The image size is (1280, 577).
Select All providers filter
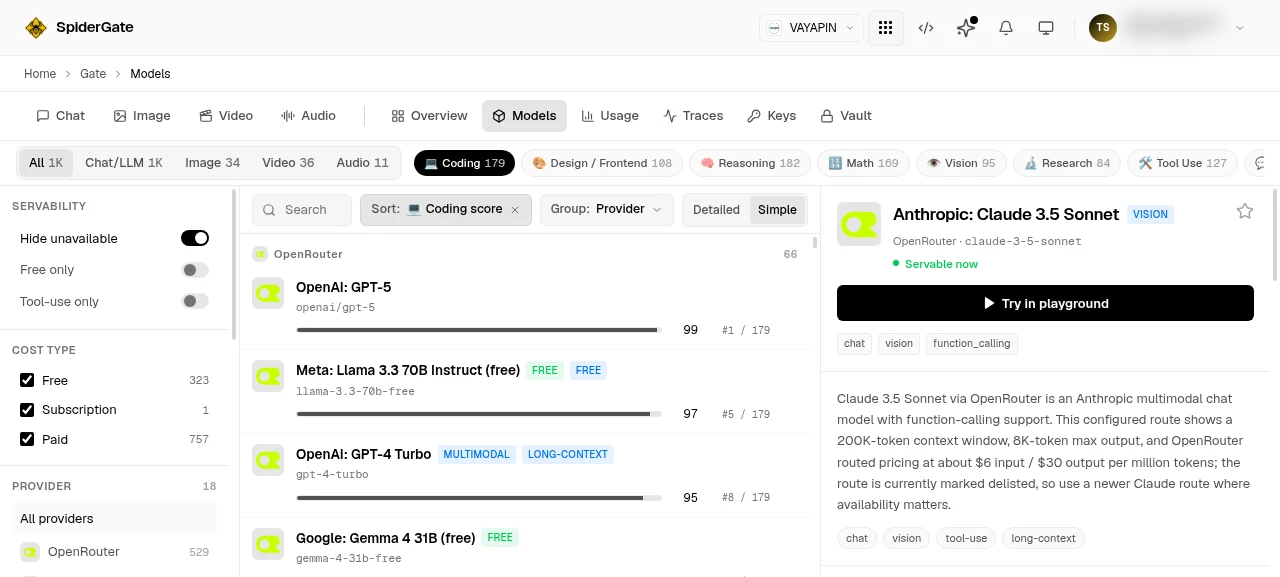coord(114,518)
